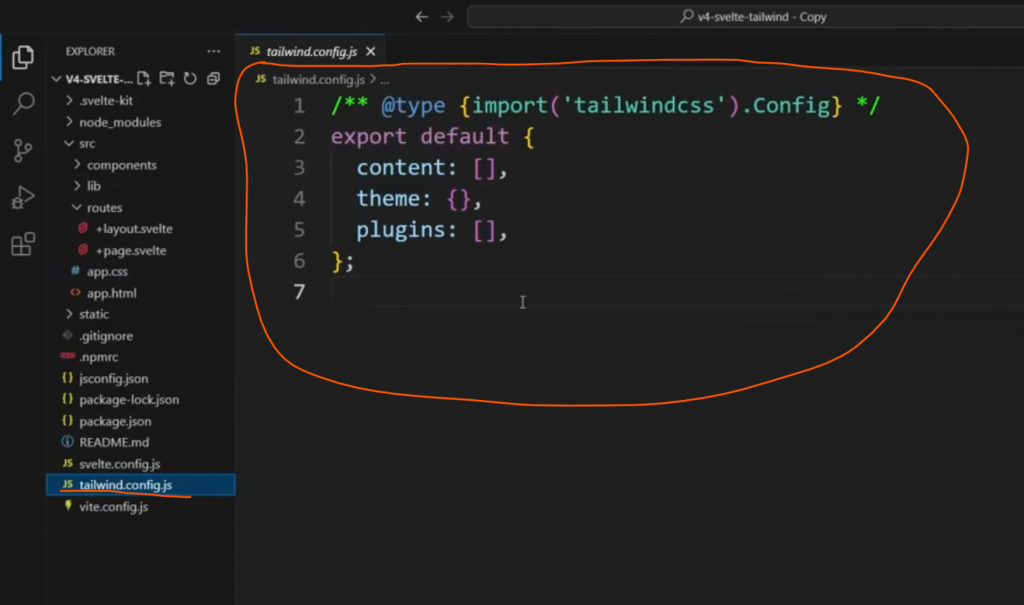
Task: Open package.json in the Explorer
Action: [115, 421]
